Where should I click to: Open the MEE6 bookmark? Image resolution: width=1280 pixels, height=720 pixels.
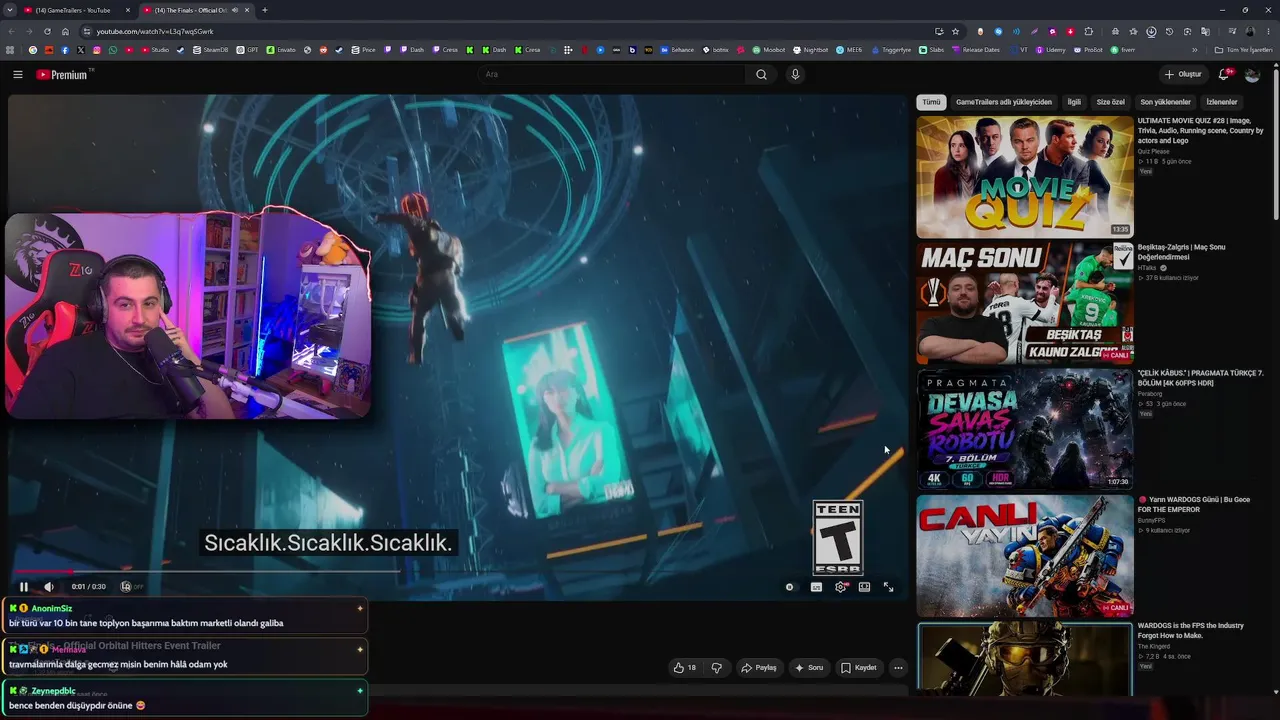pos(849,50)
